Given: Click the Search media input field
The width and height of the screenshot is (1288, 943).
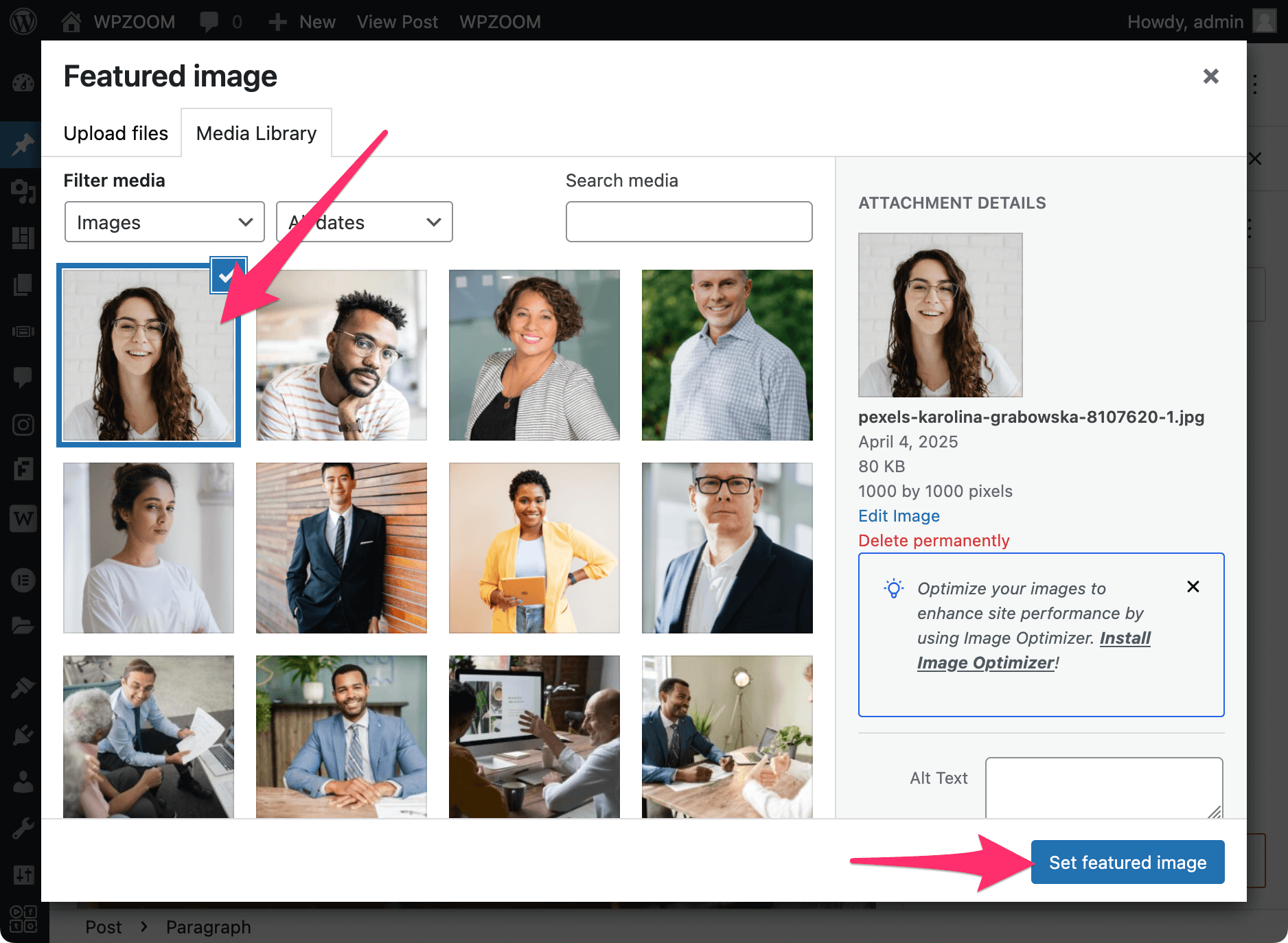Looking at the screenshot, I should tap(689, 222).
